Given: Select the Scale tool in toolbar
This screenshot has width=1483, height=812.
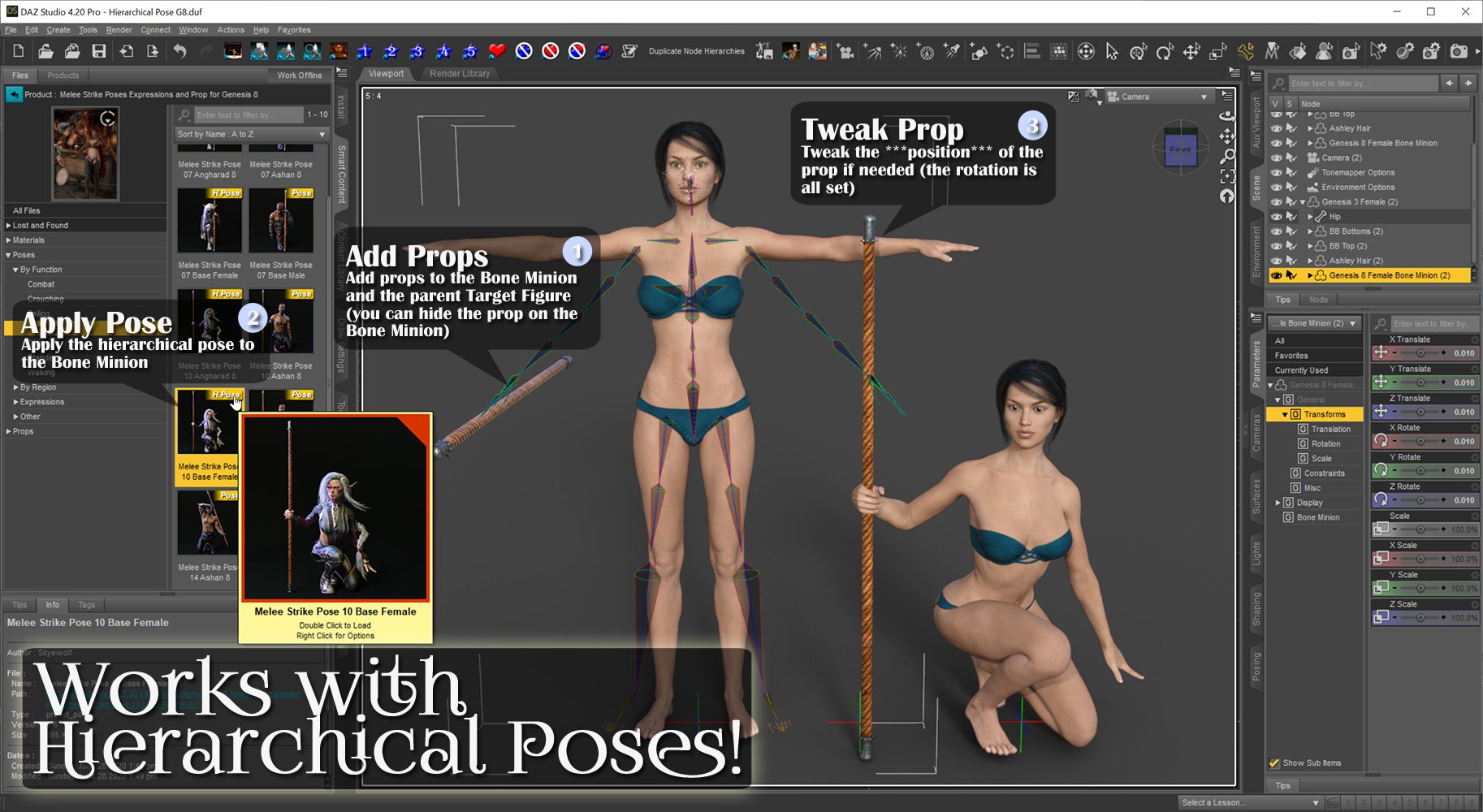Looking at the screenshot, I should [x=1218, y=51].
